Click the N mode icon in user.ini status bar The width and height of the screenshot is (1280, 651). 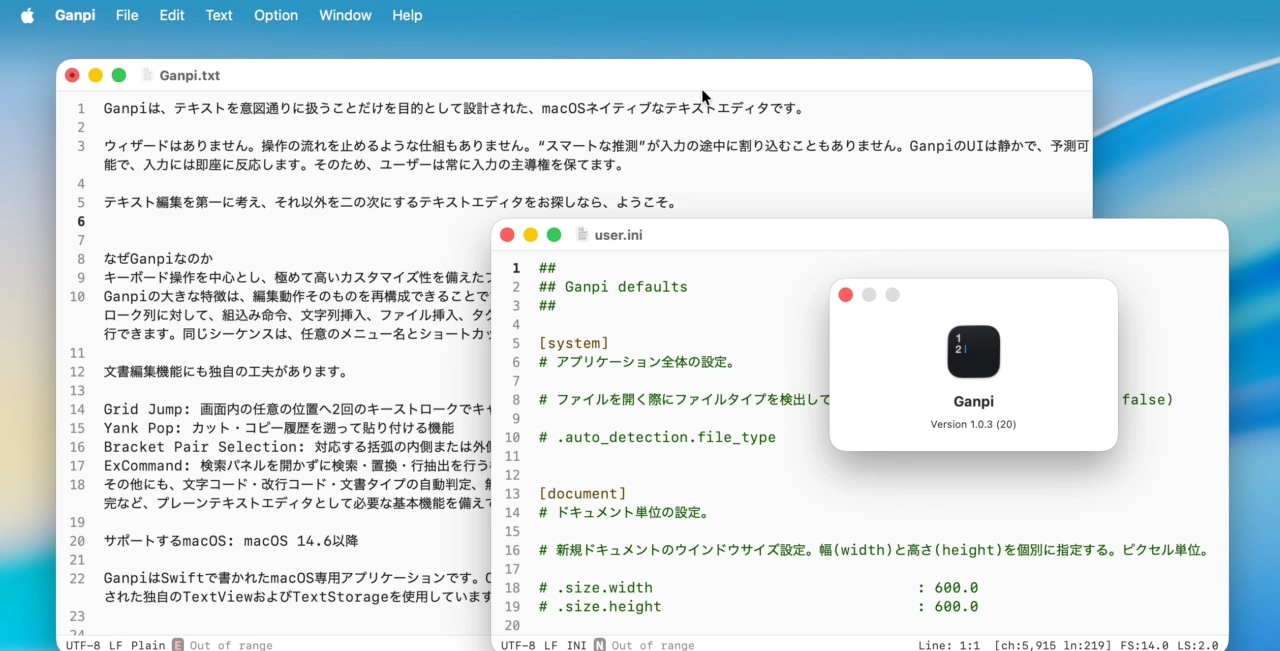(600, 645)
